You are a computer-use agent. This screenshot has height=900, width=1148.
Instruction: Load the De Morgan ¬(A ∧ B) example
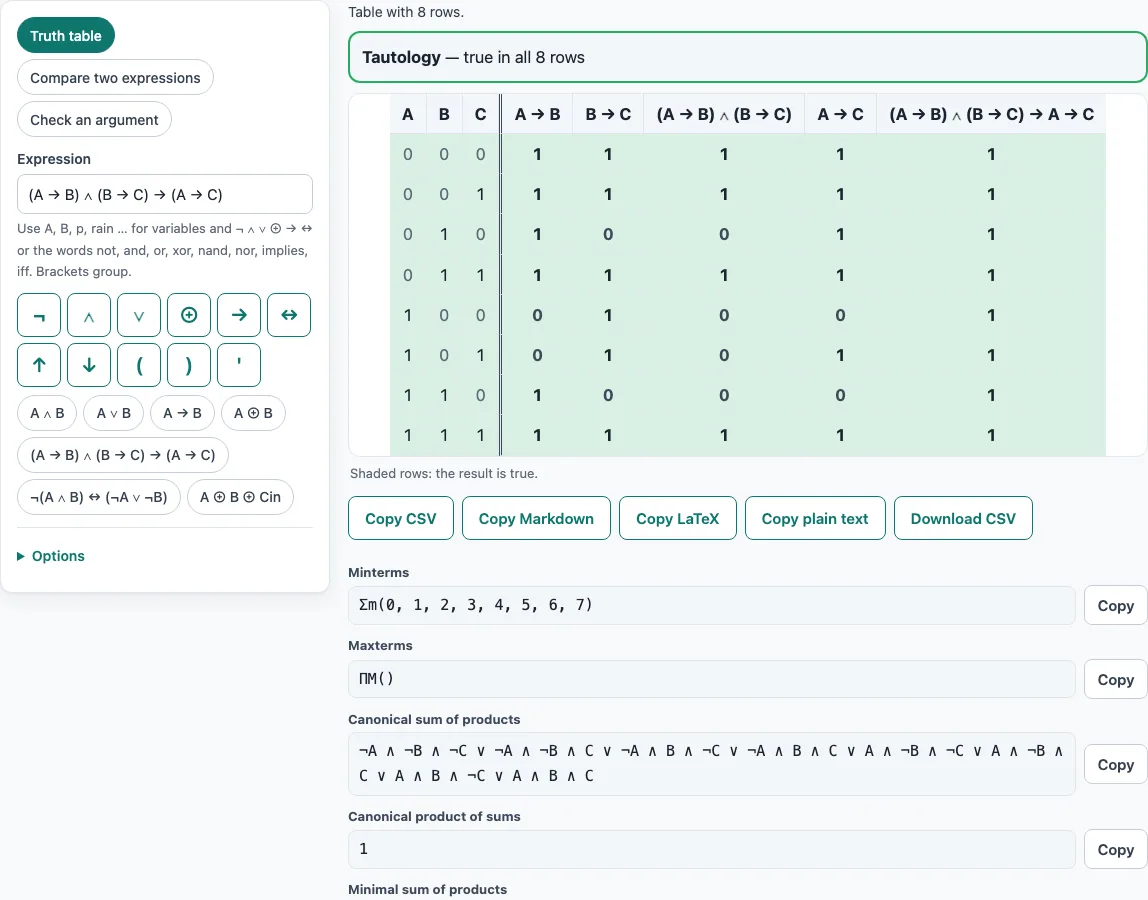(99, 497)
